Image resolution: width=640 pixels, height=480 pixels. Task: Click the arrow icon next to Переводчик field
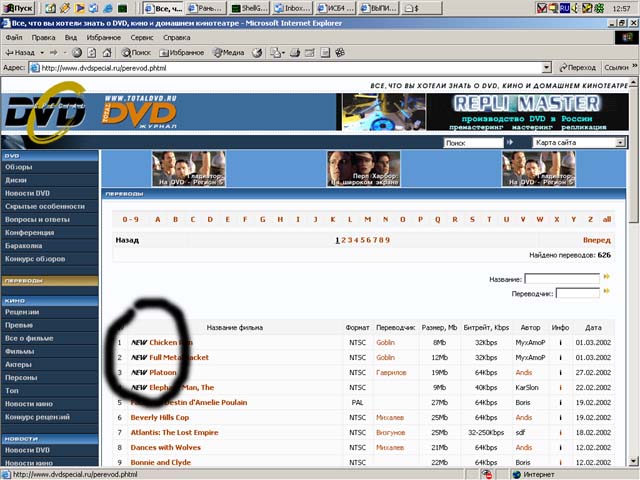(x=607, y=291)
